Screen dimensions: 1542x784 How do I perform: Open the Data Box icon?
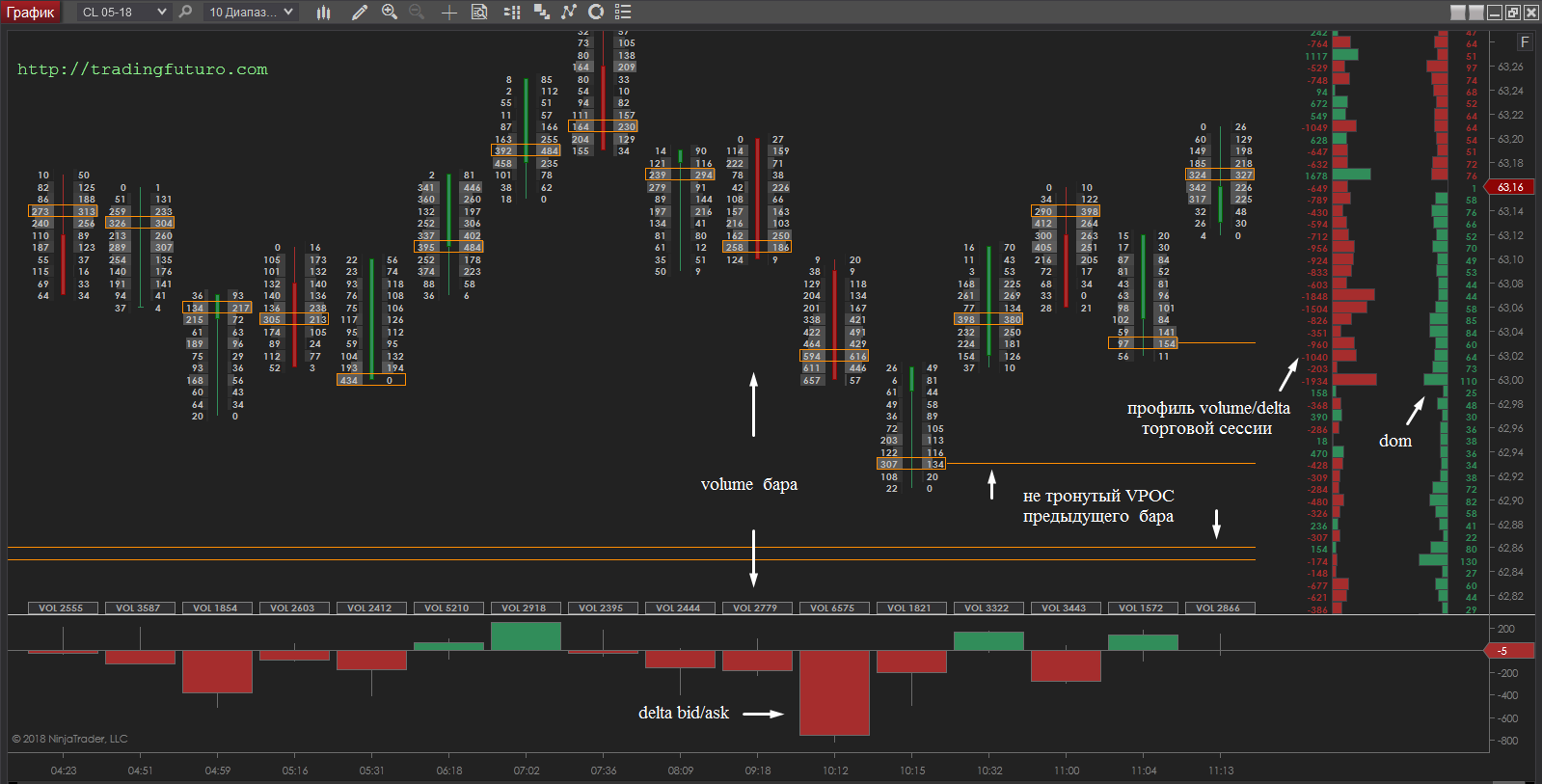click(x=479, y=12)
